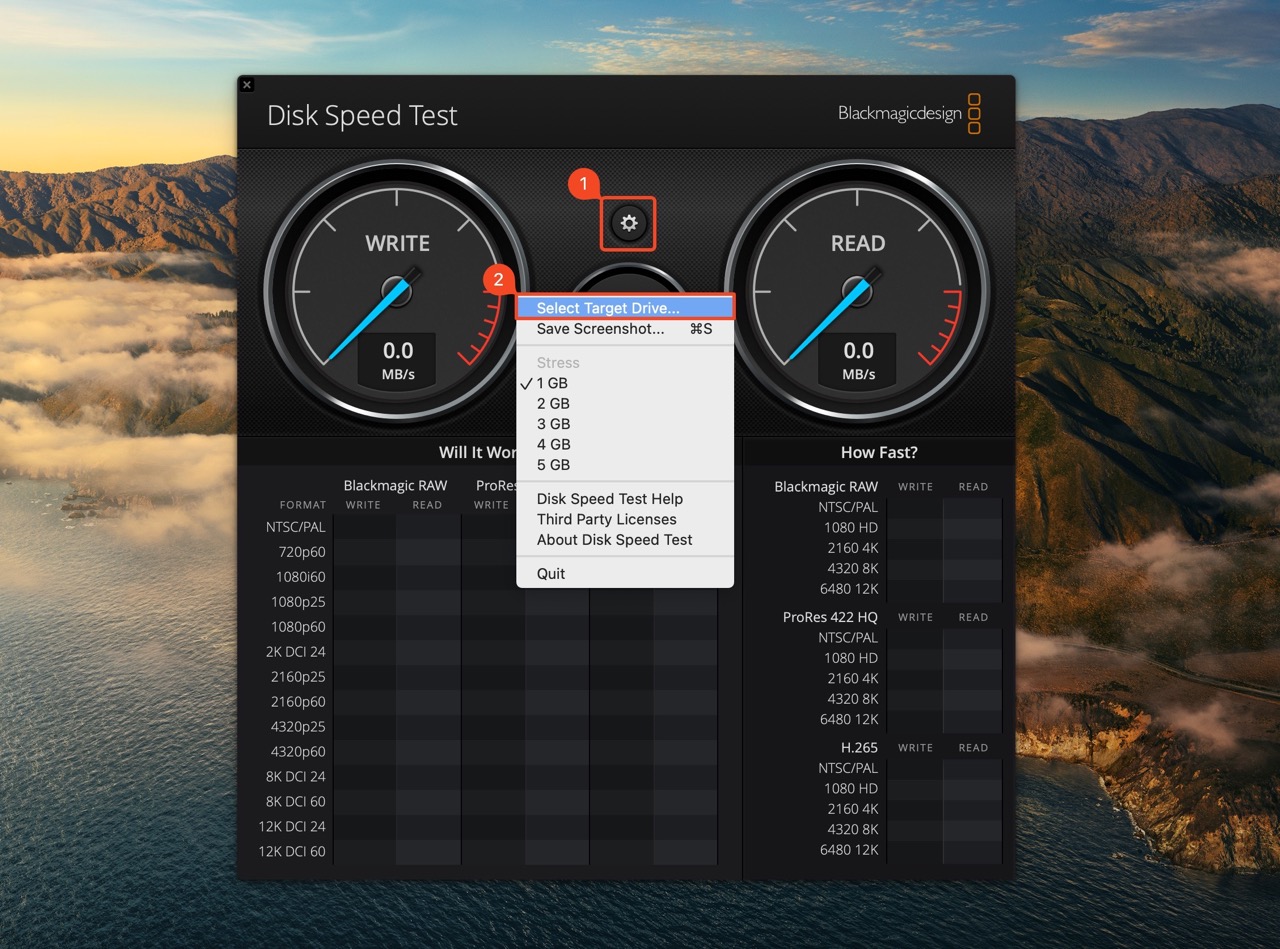Click the settings gear icon
The width and height of the screenshot is (1280, 949).
(x=628, y=223)
